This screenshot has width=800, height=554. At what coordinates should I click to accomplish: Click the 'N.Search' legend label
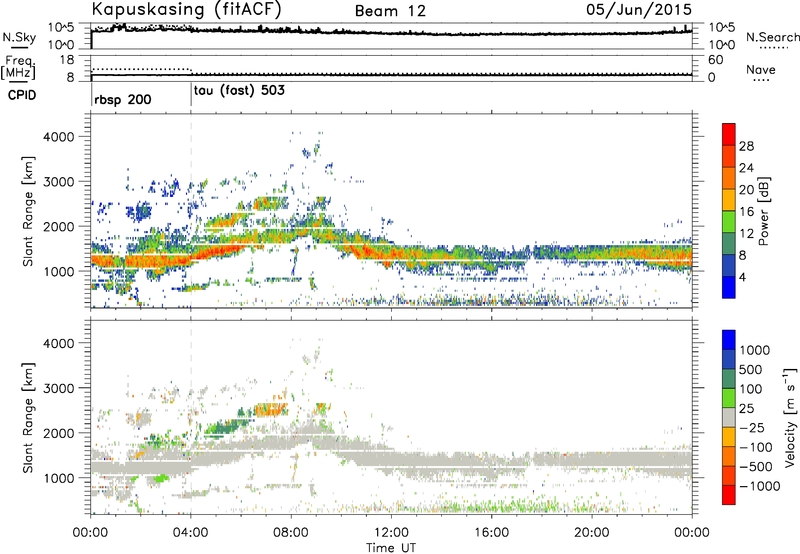773,37
